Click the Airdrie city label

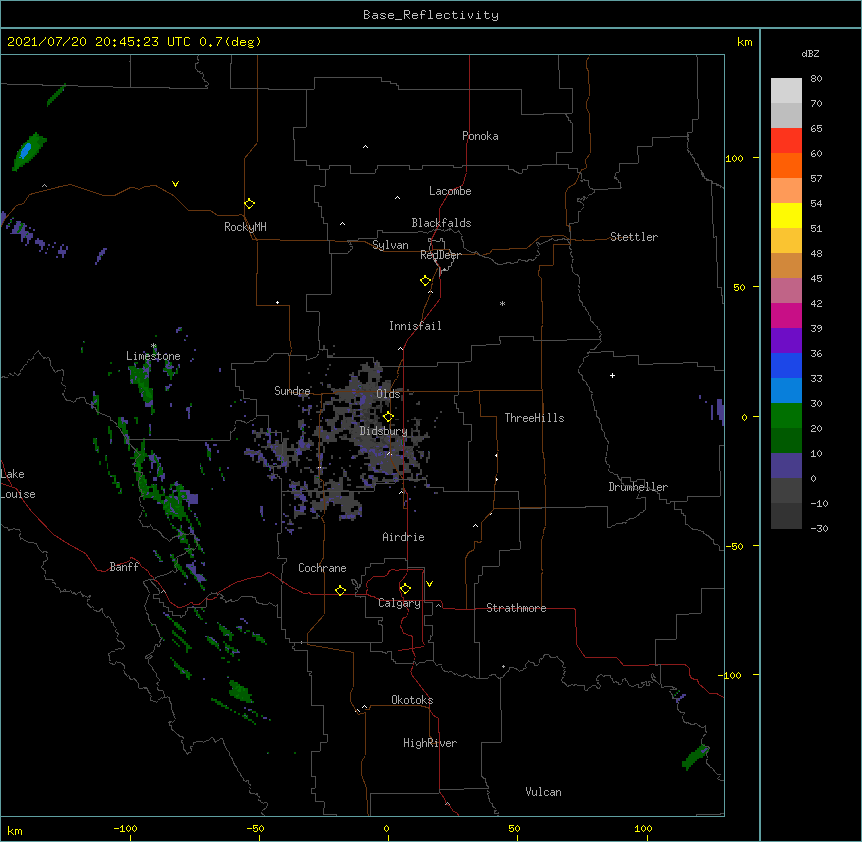[403, 537]
